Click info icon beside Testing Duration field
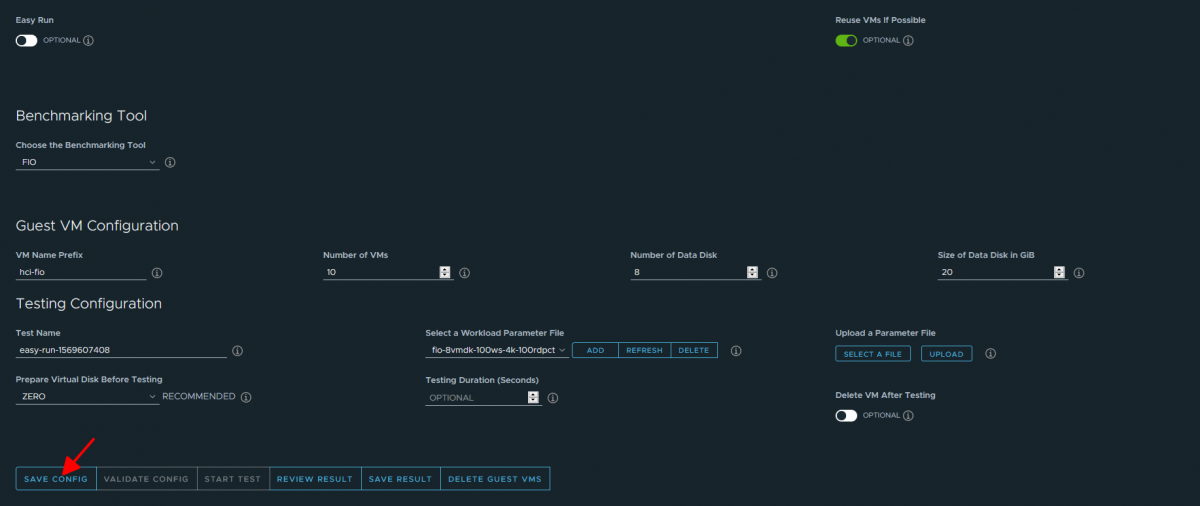This screenshot has width=1200, height=506. coord(552,398)
